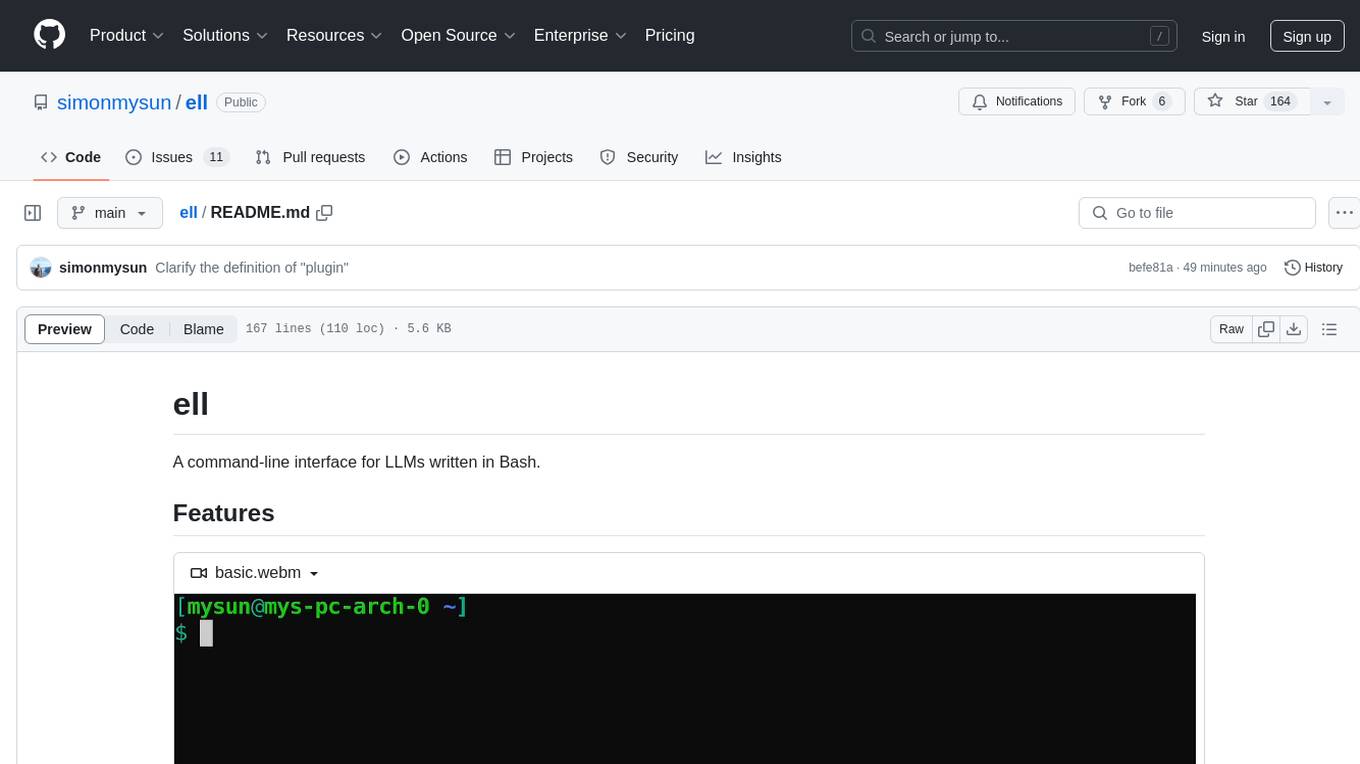Go to ell root in breadcrumb

pos(188,213)
